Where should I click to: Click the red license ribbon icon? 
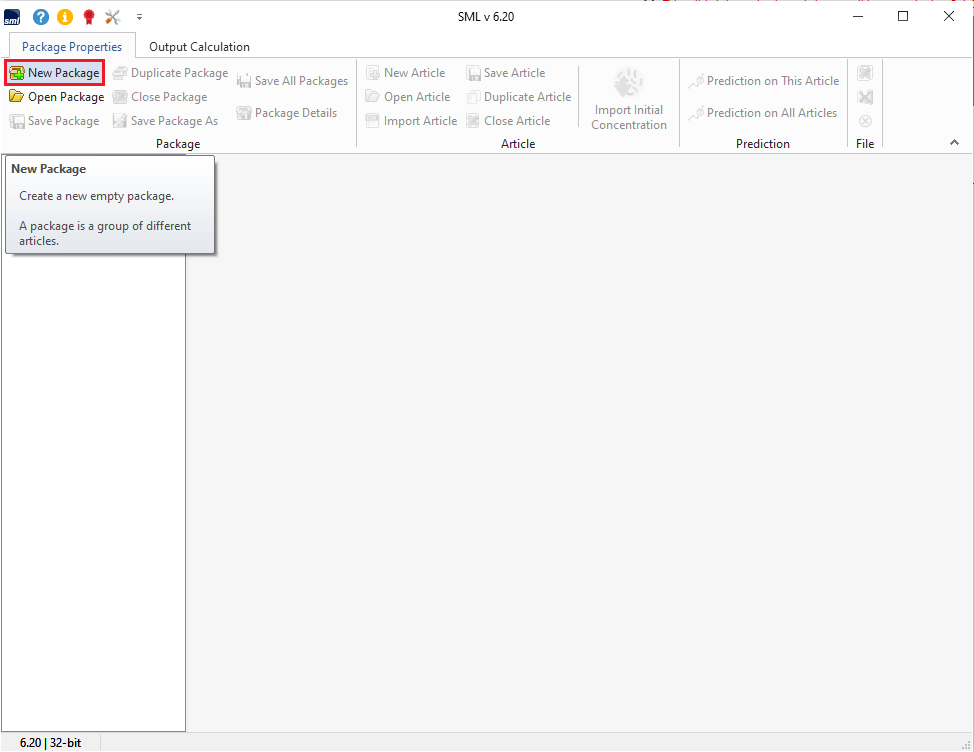coord(89,17)
